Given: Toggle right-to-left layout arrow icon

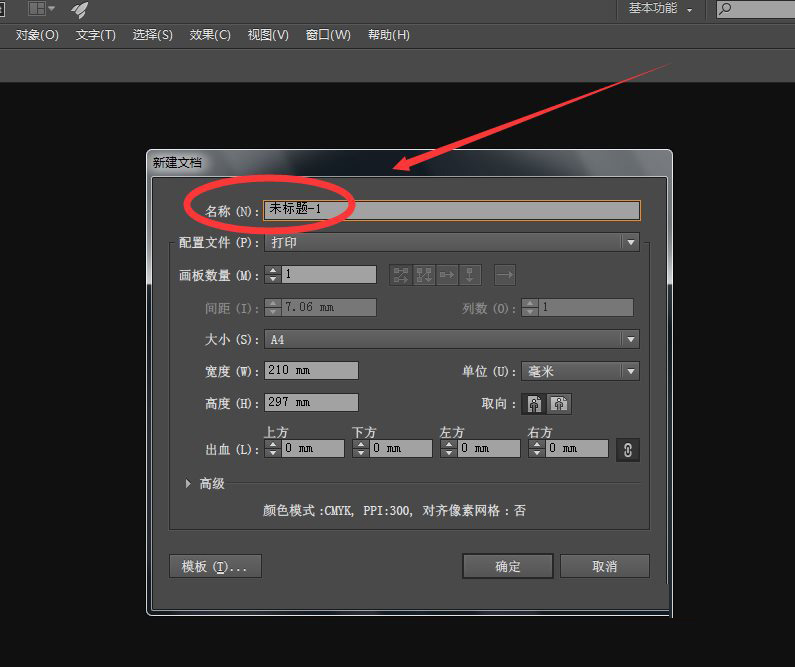Looking at the screenshot, I should coord(504,275).
